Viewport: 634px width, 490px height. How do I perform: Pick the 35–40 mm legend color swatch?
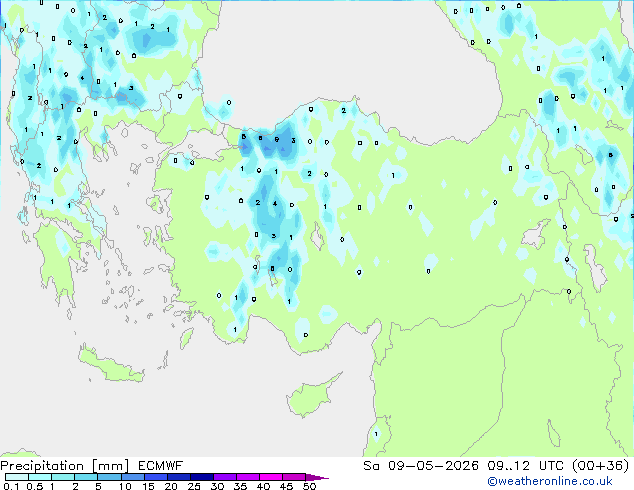(247, 477)
